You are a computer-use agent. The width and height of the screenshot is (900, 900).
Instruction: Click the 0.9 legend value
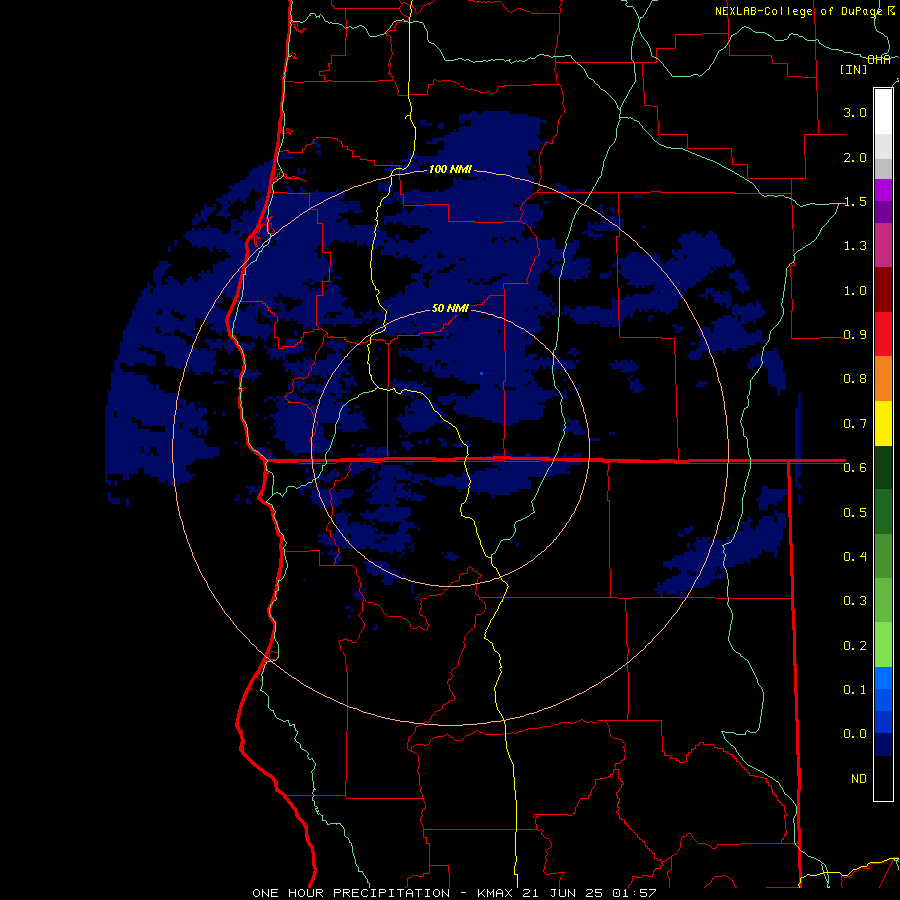click(855, 335)
